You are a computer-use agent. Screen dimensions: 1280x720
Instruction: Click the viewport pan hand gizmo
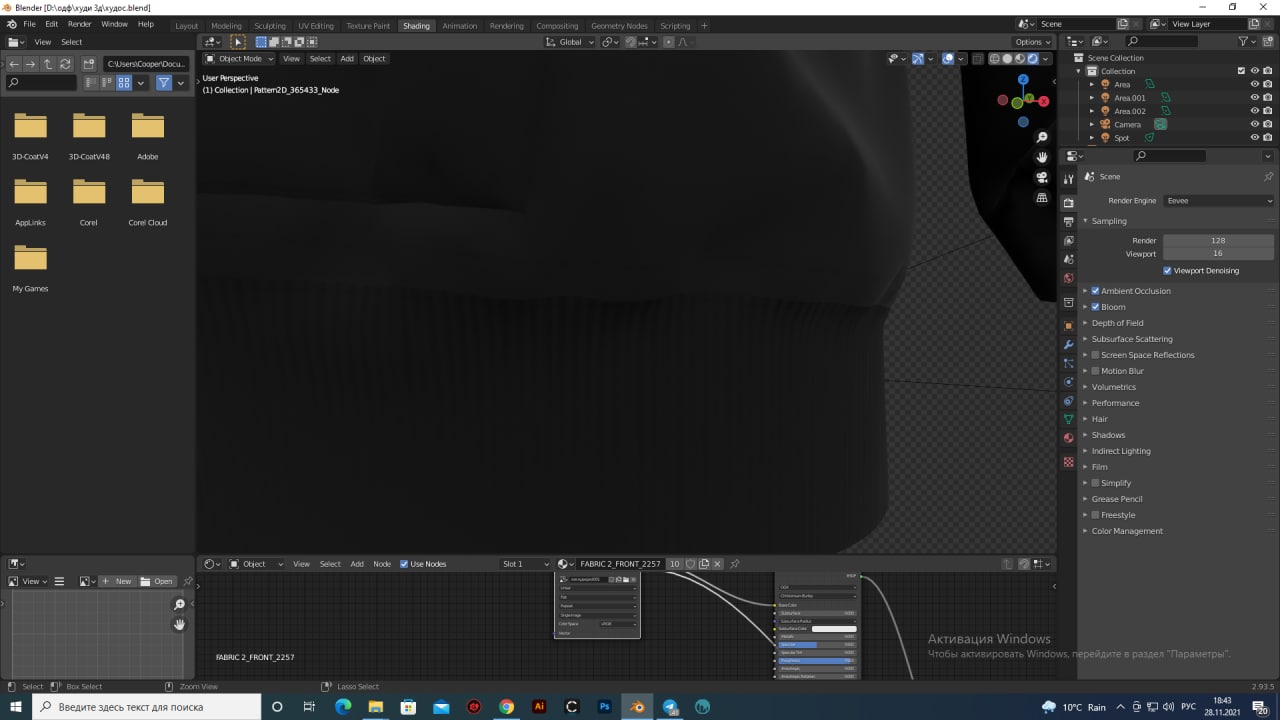click(1042, 157)
